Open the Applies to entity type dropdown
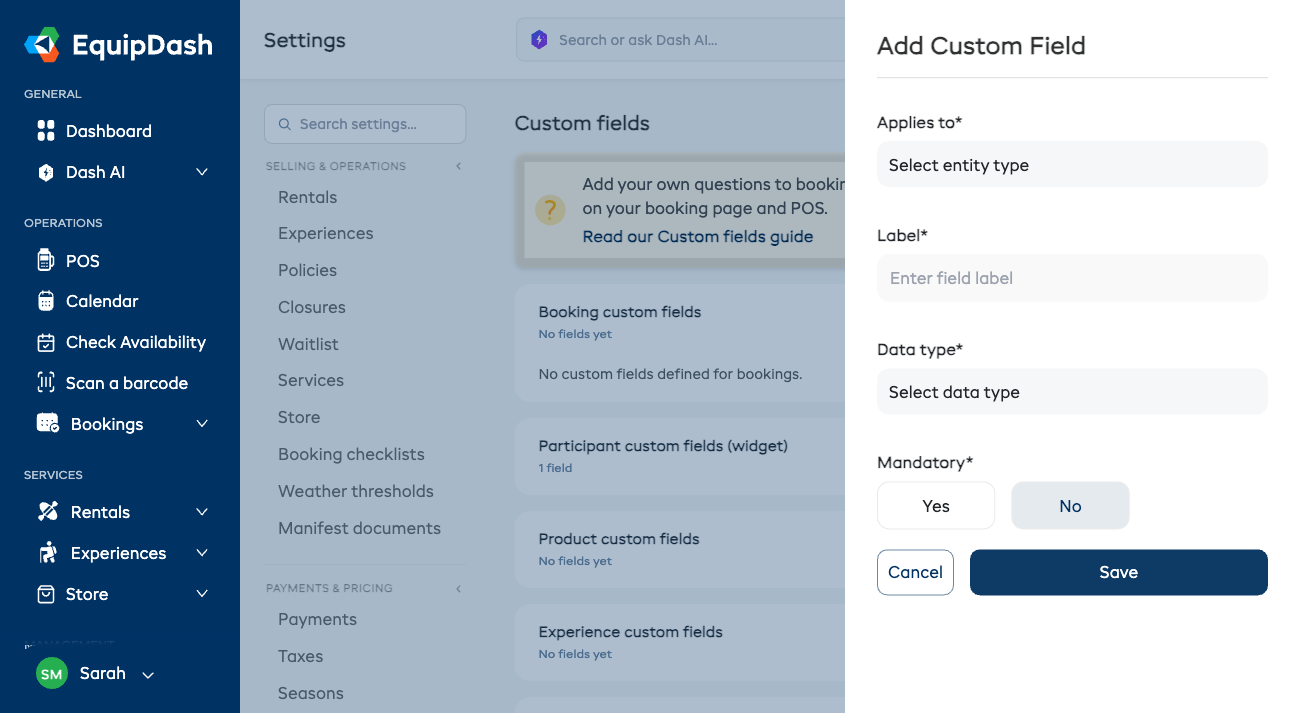Viewport: 1300px width, 713px height. coord(1072,165)
